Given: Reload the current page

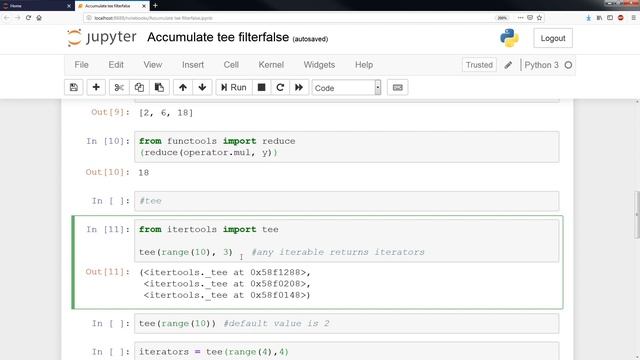Looking at the screenshot, I should coord(28,18).
